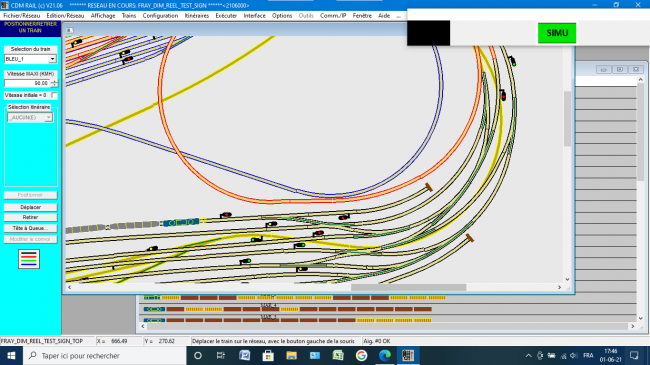Open the Itinéraires menu
This screenshot has width=650, height=365.
tap(196, 15)
